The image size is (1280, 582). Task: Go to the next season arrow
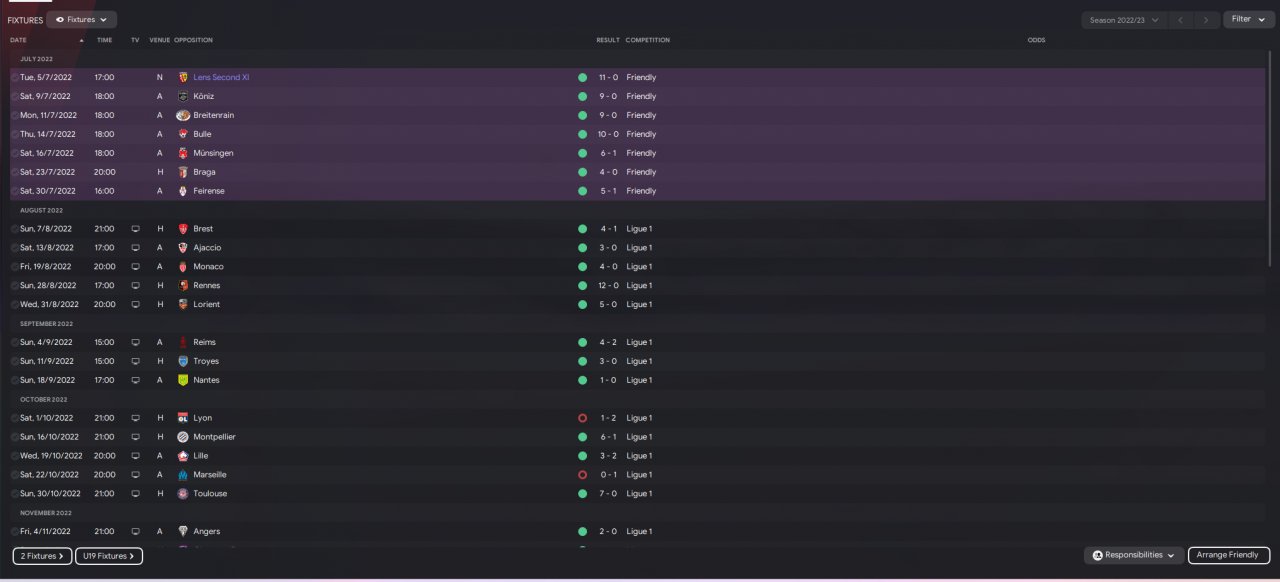point(1208,19)
